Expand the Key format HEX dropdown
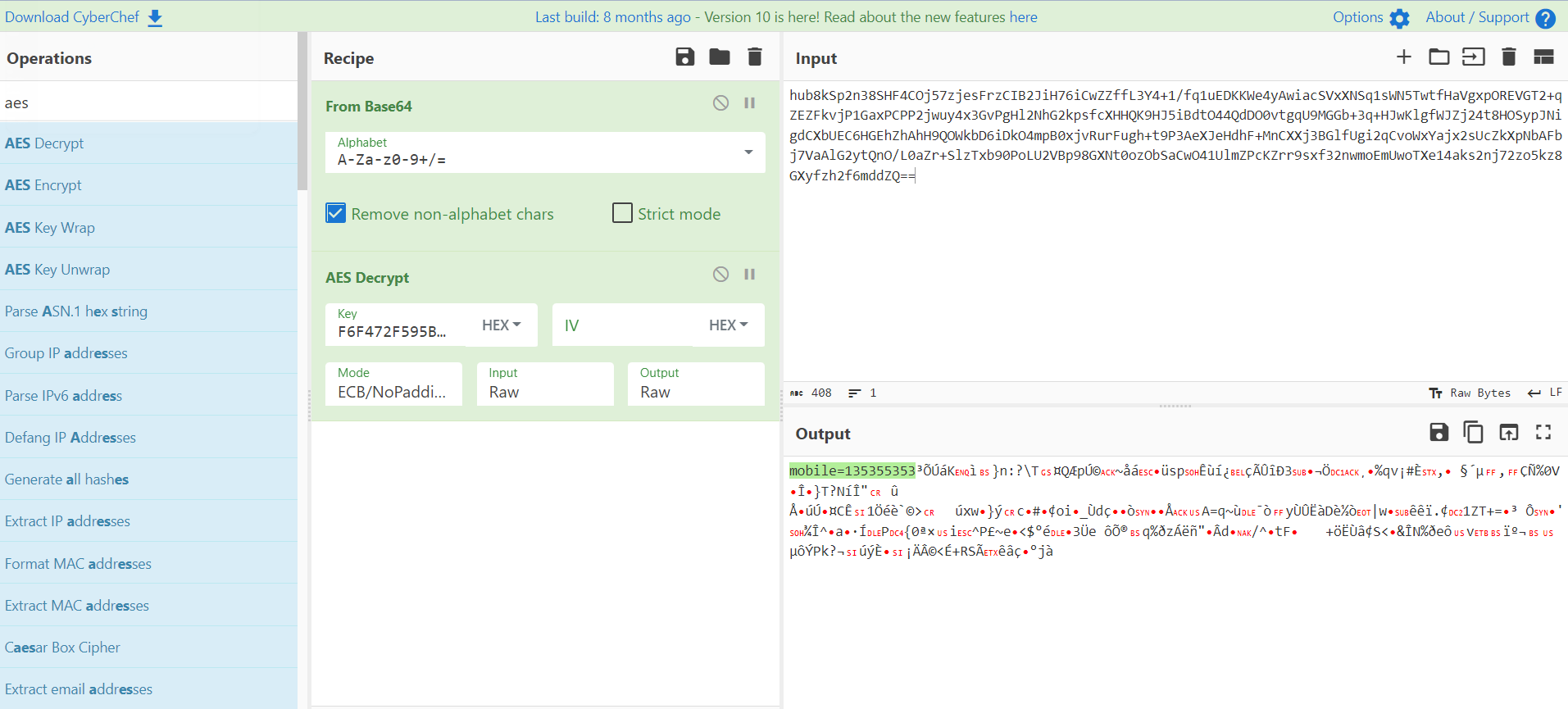Screen dimensions: 1568x709 click(502, 325)
